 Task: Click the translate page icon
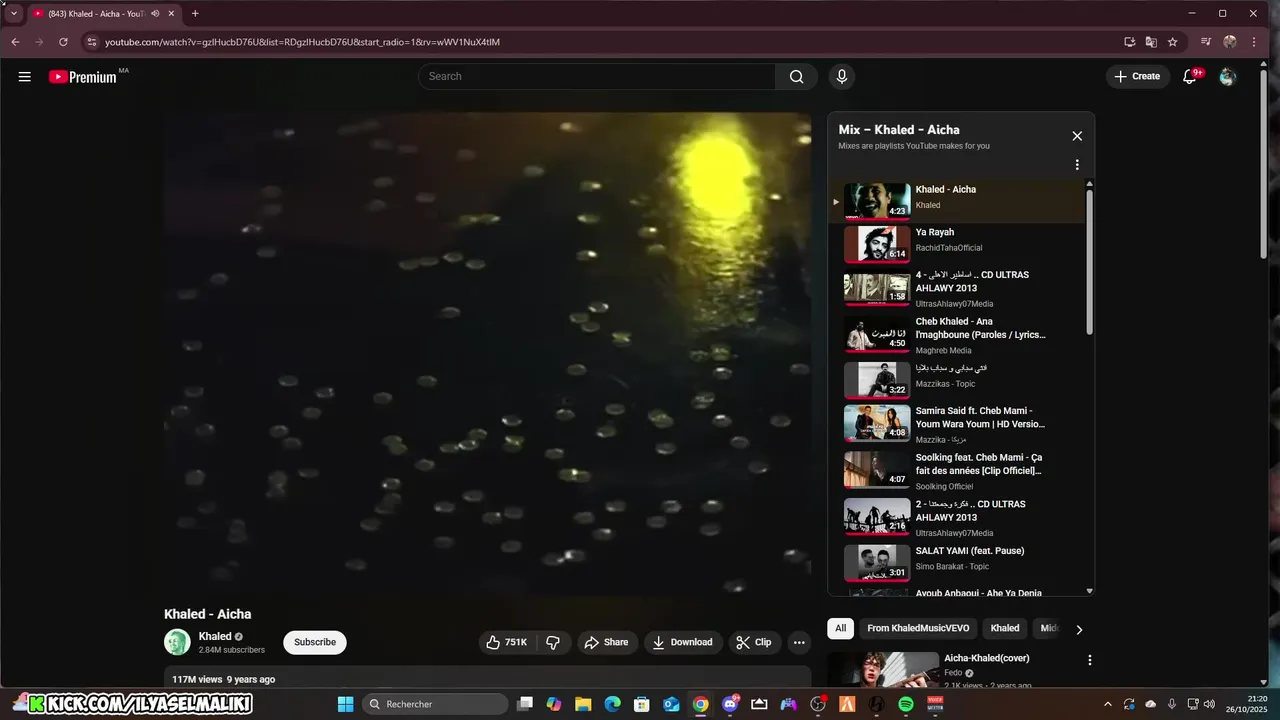[x=1151, y=42]
